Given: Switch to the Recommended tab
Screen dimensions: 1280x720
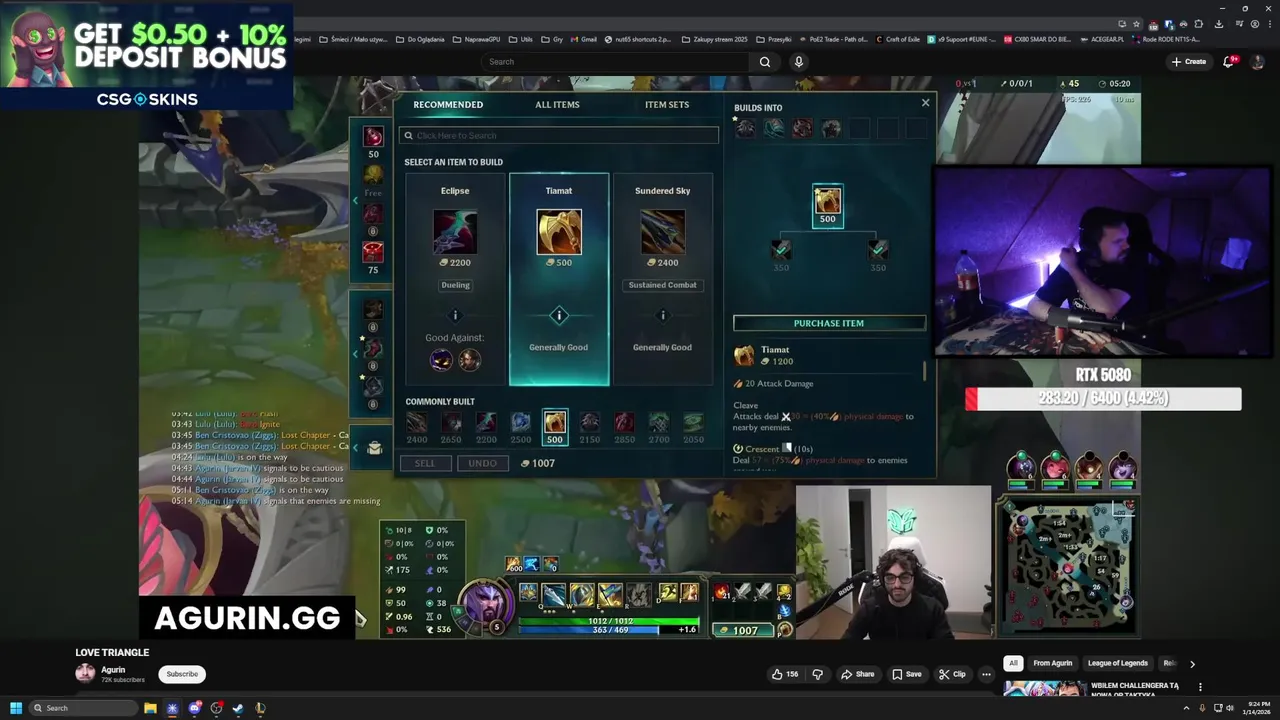Looking at the screenshot, I should point(448,104).
